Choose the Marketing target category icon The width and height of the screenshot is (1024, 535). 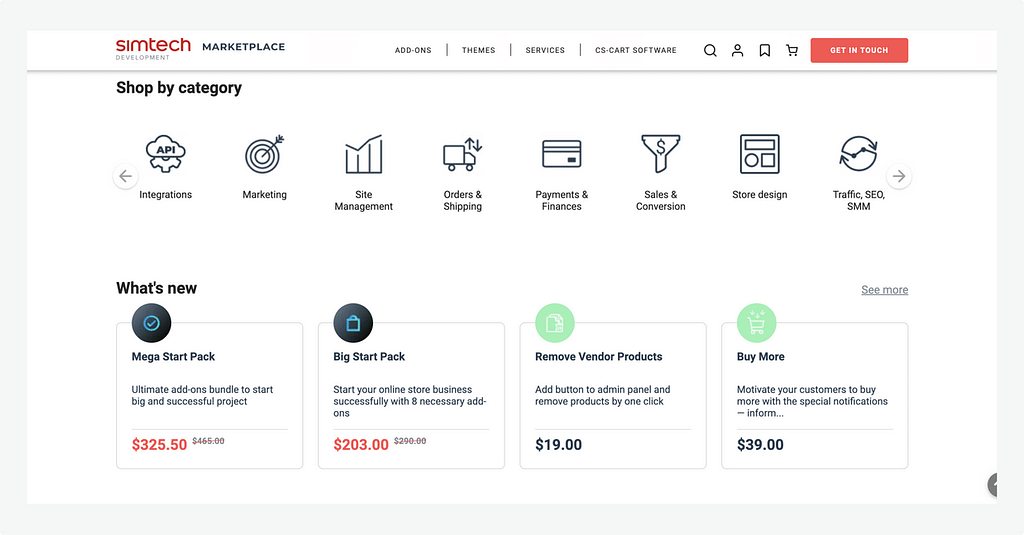tap(264, 155)
